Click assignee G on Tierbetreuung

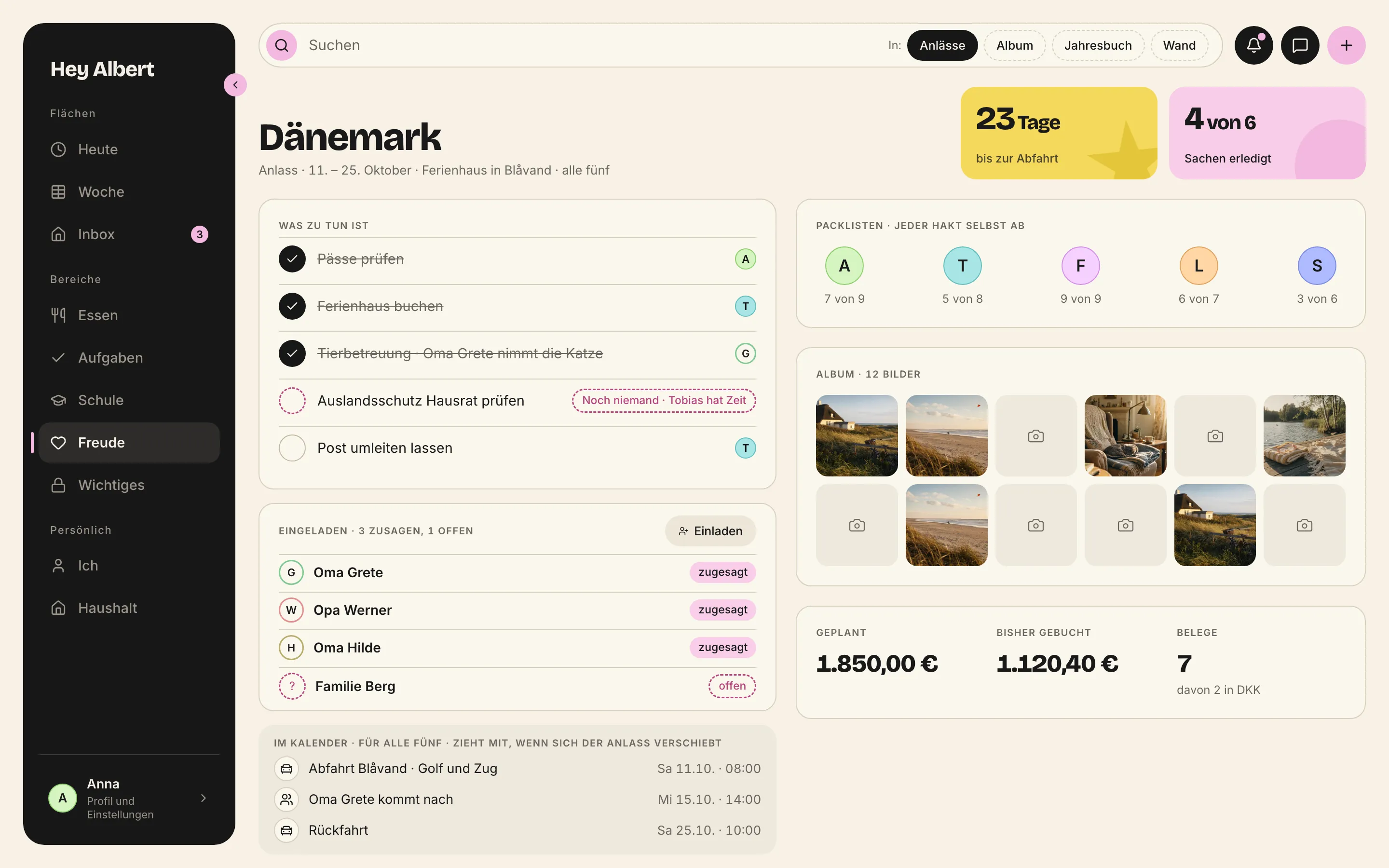(x=745, y=353)
